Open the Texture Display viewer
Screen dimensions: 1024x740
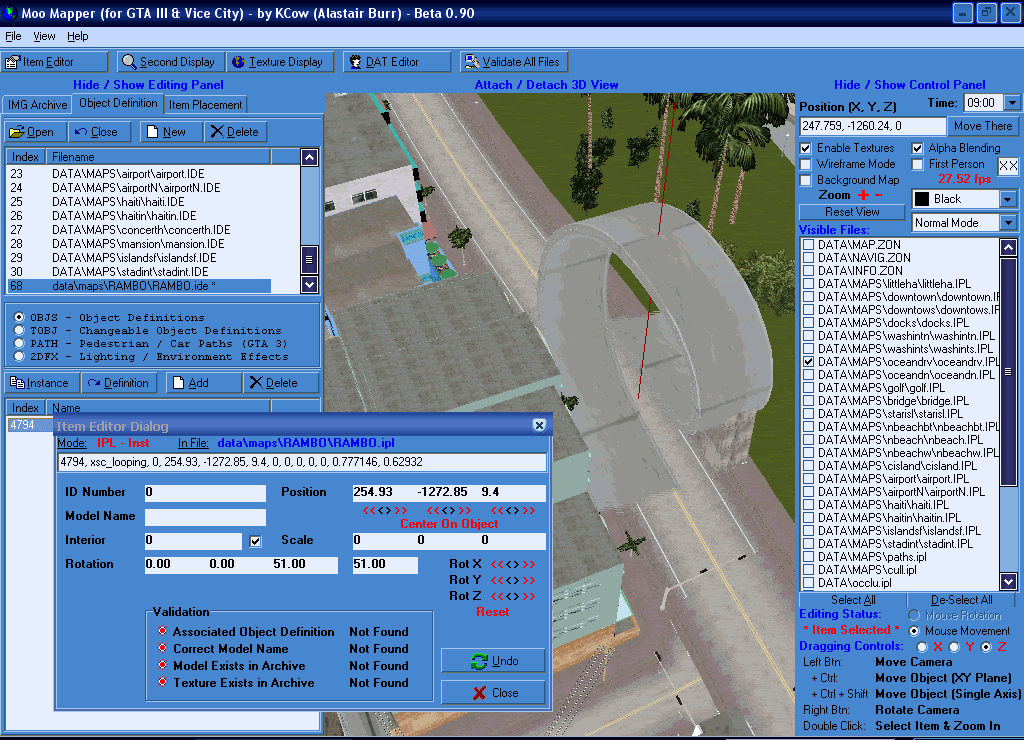point(280,62)
